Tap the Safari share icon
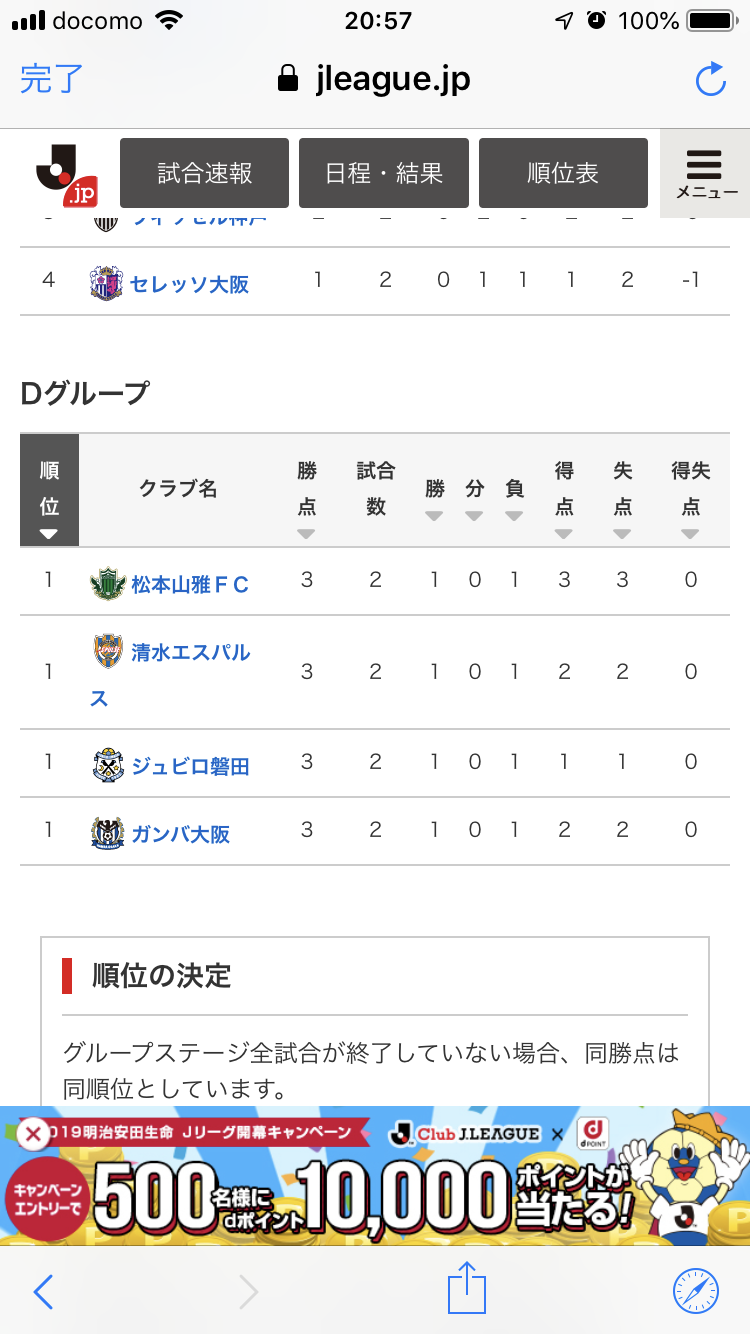Image resolution: width=750 pixels, height=1334 pixels. [466, 1290]
